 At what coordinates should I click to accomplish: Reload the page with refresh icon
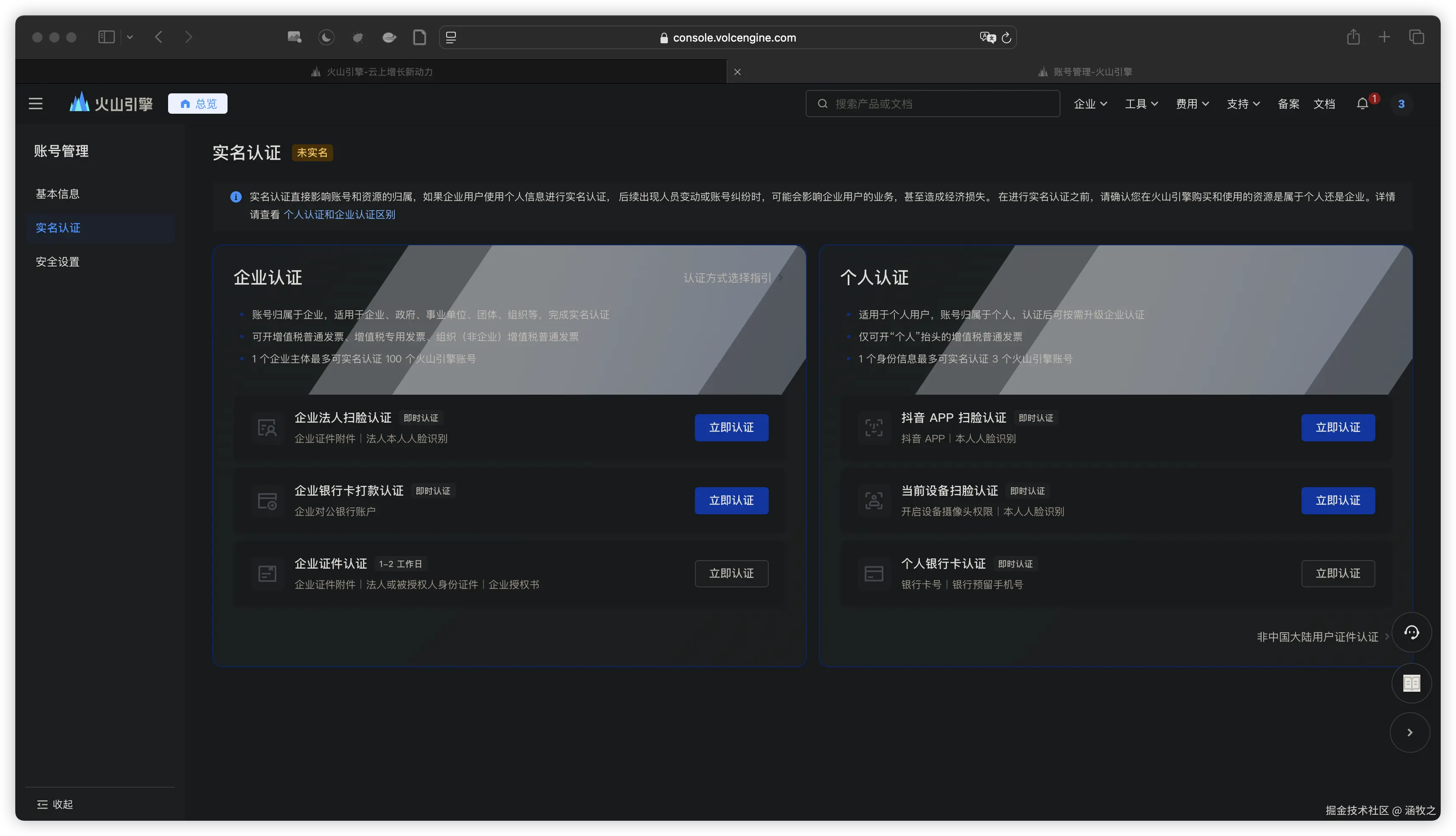1006,37
